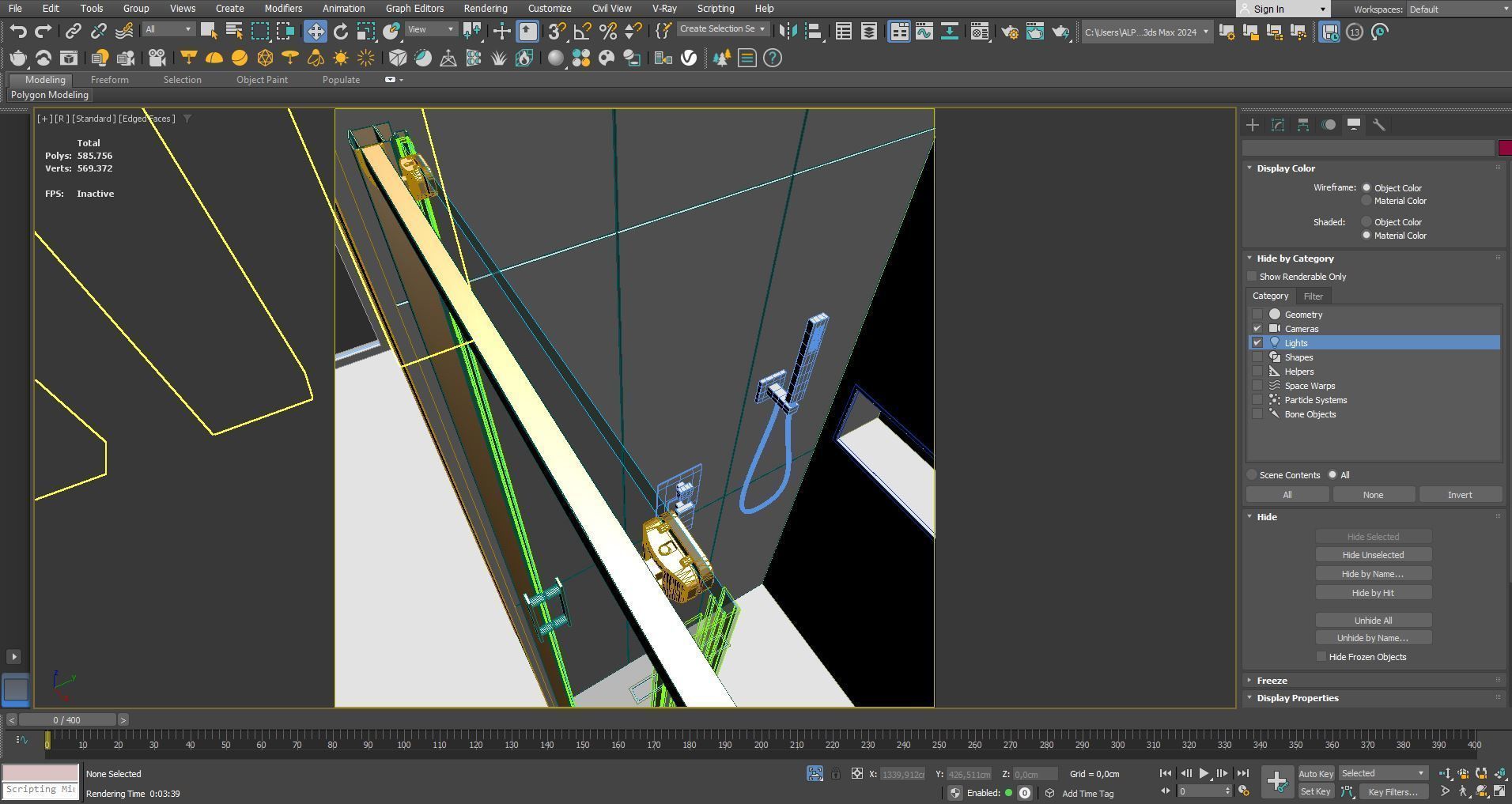The image size is (1512, 804).
Task: Click the Hide by Name button
Action: click(x=1374, y=574)
